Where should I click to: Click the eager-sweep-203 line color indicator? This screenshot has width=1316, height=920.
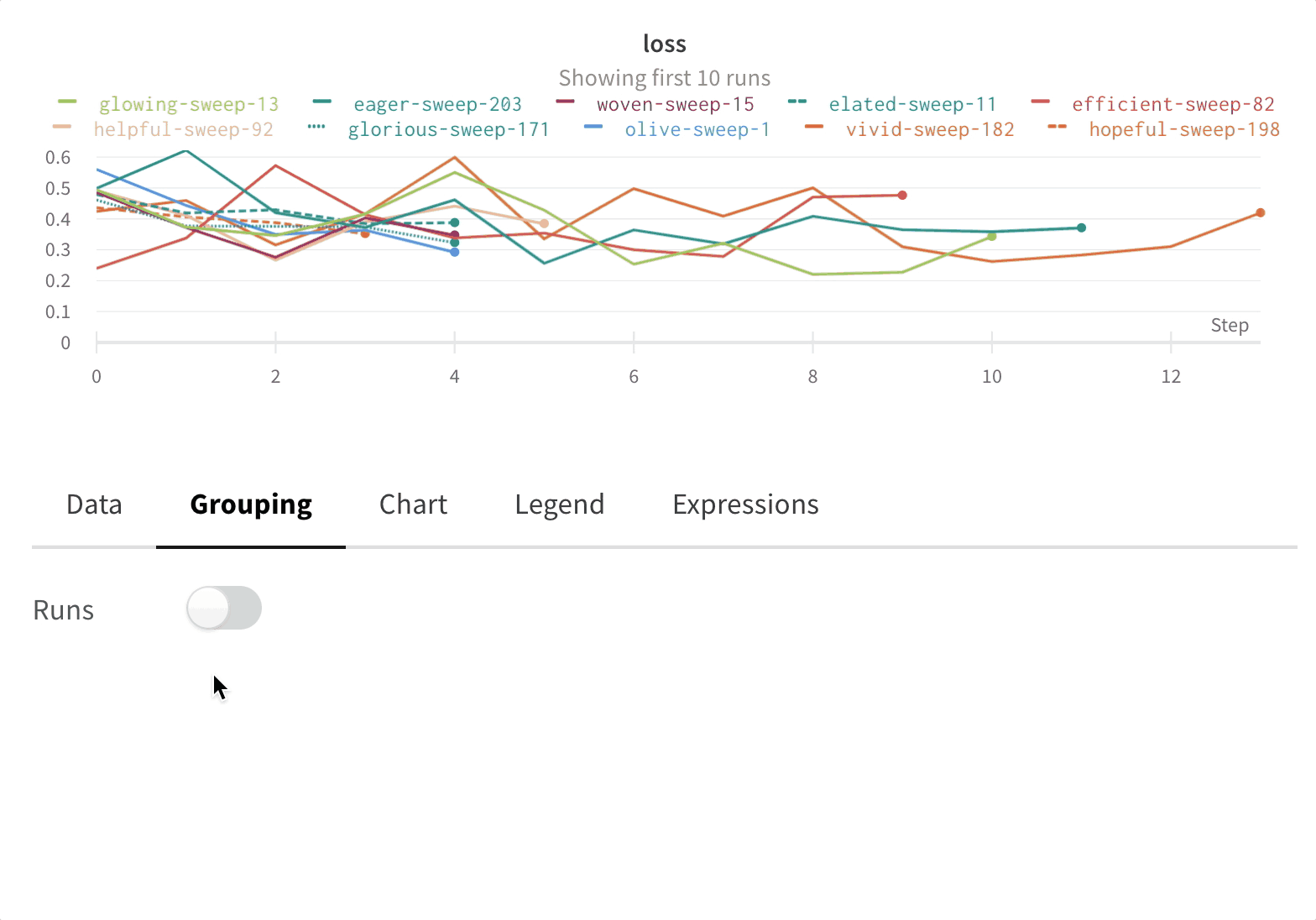click(323, 103)
